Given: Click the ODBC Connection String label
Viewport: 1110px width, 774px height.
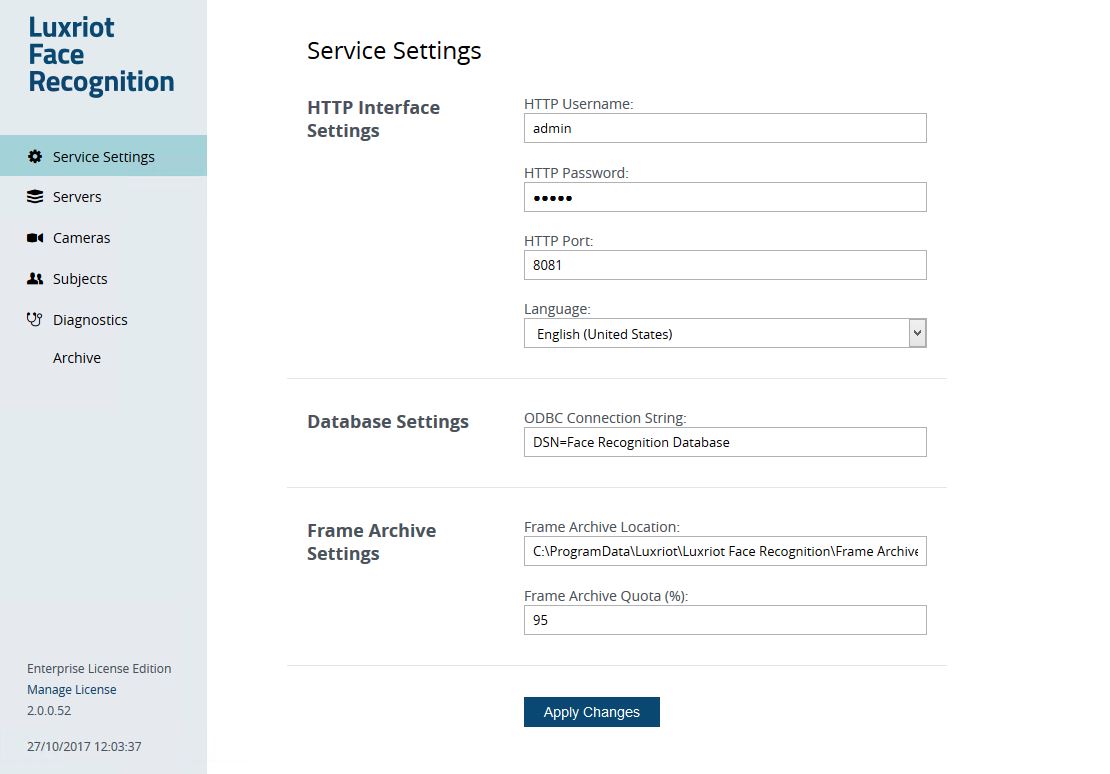Looking at the screenshot, I should [605, 418].
